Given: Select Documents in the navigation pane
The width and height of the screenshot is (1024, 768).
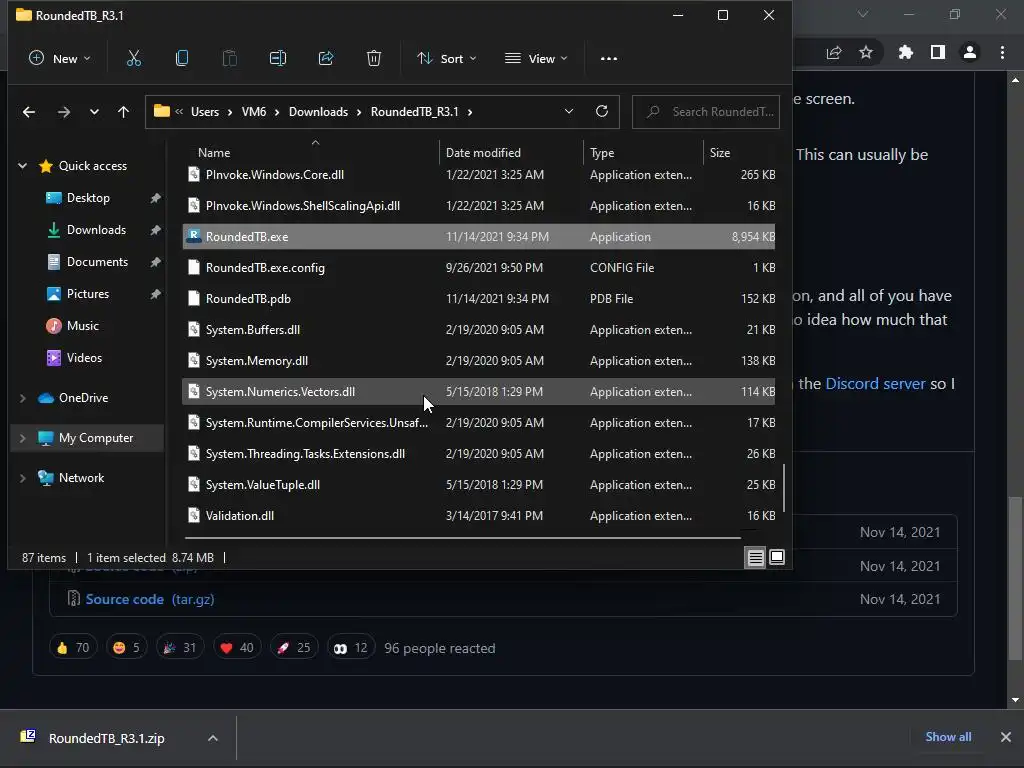Looking at the screenshot, I should pyautogui.click(x=97, y=262).
